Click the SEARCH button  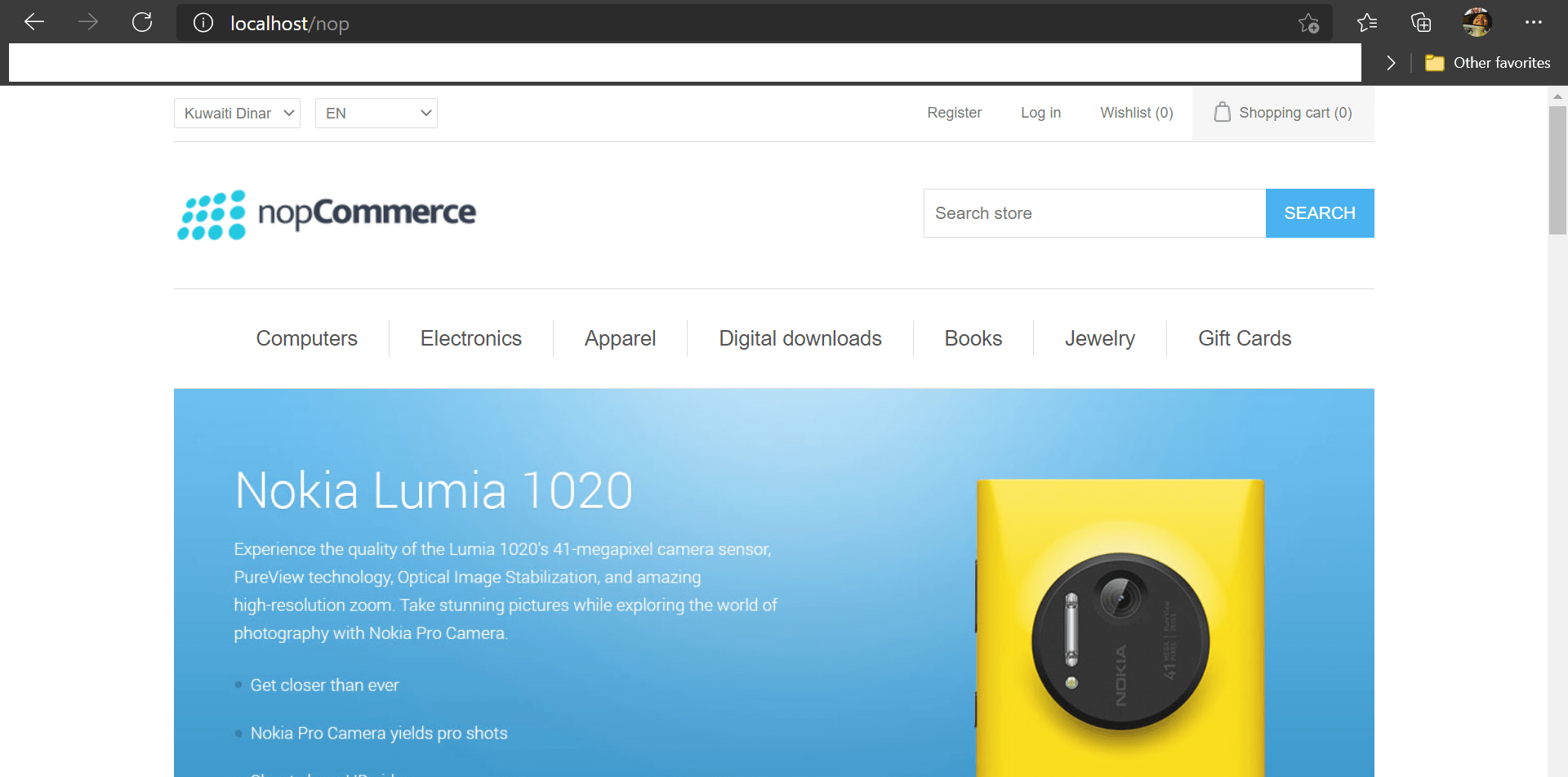tap(1320, 213)
